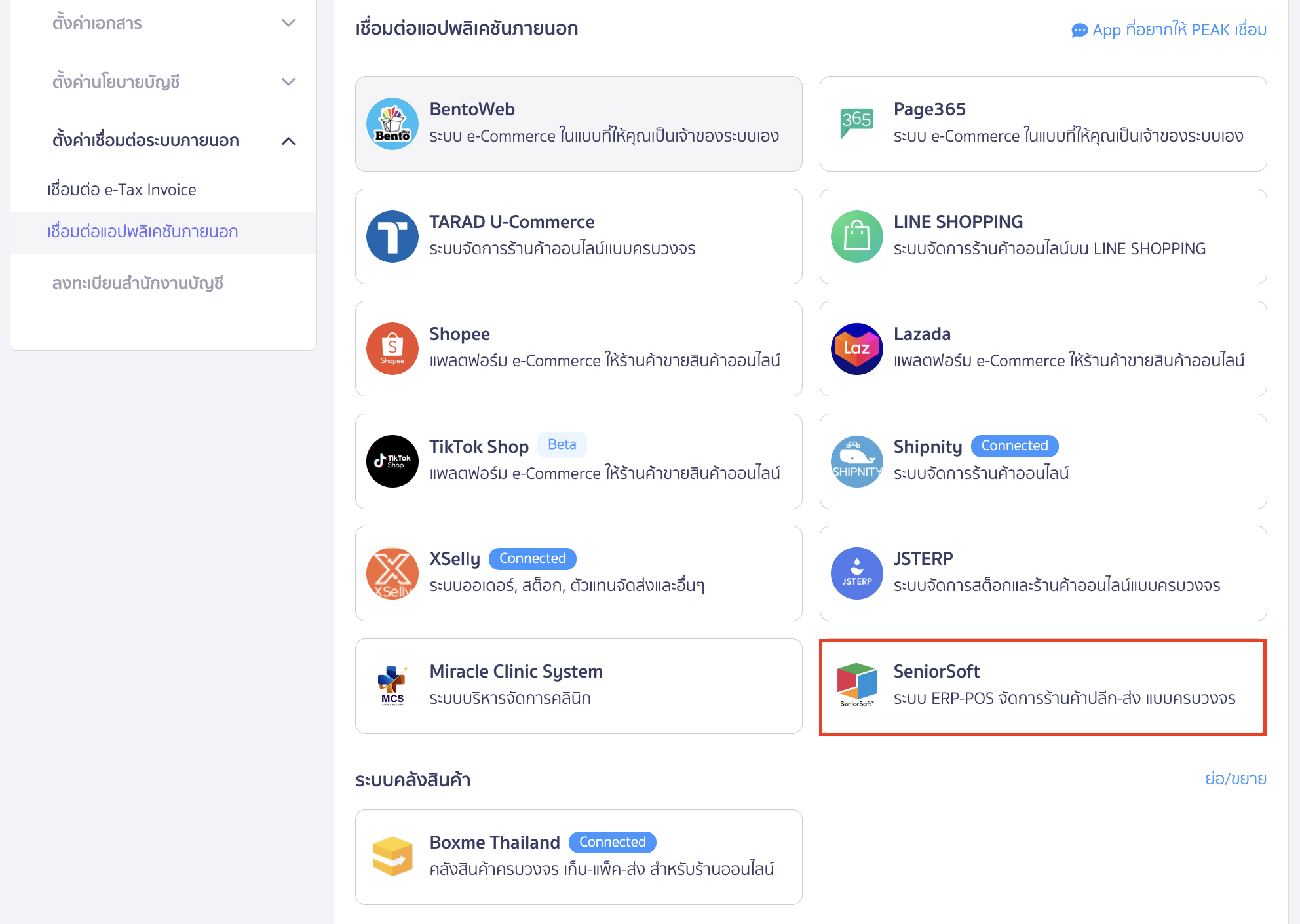The image size is (1300, 924).
Task: Click the TikTok Shop black icon
Action: [x=392, y=461]
